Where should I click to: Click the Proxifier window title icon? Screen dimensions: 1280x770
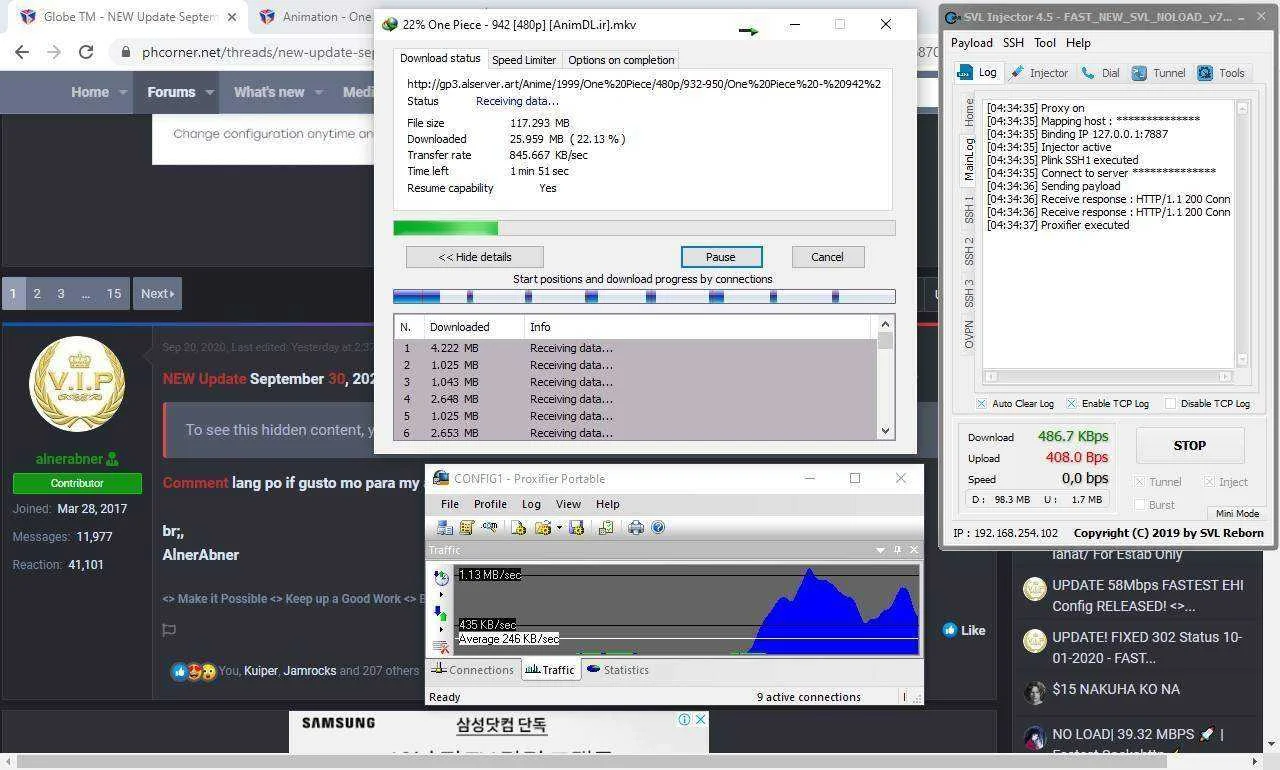coord(440,479)
